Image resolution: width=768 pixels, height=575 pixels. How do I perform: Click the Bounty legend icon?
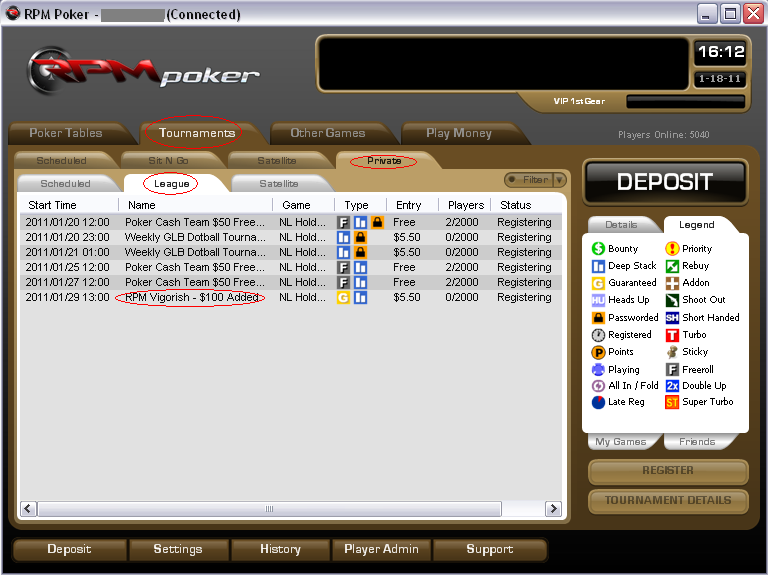point(598,249)
